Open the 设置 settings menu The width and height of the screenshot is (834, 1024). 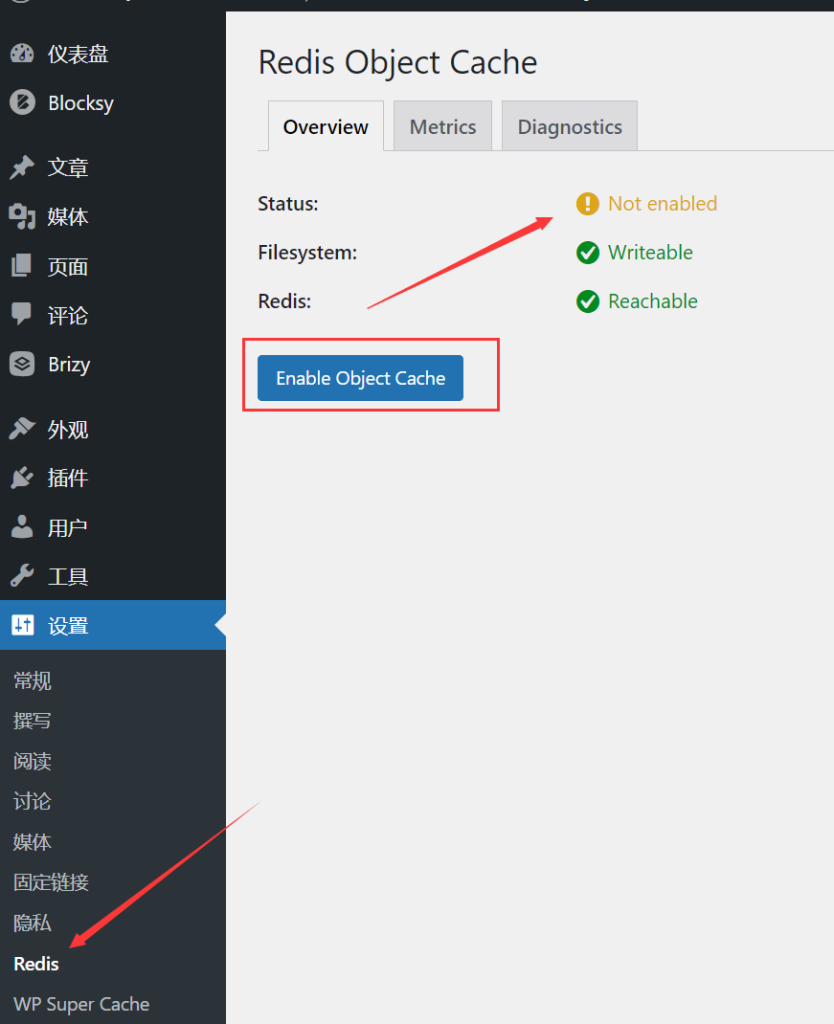point(68,626)
